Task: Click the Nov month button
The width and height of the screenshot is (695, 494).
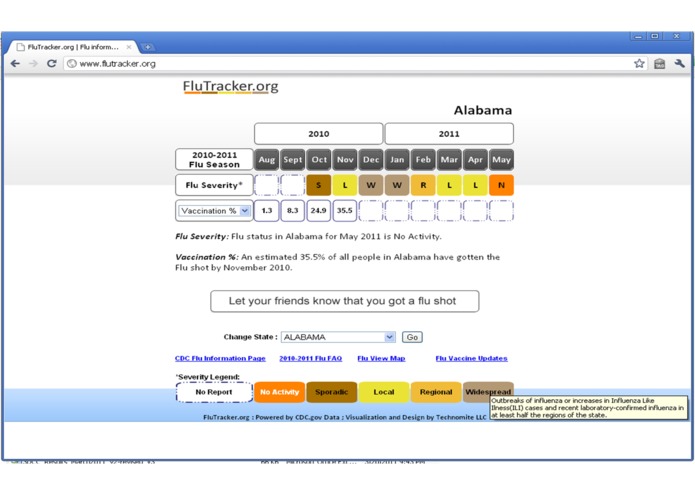Action: coord(345,159)
